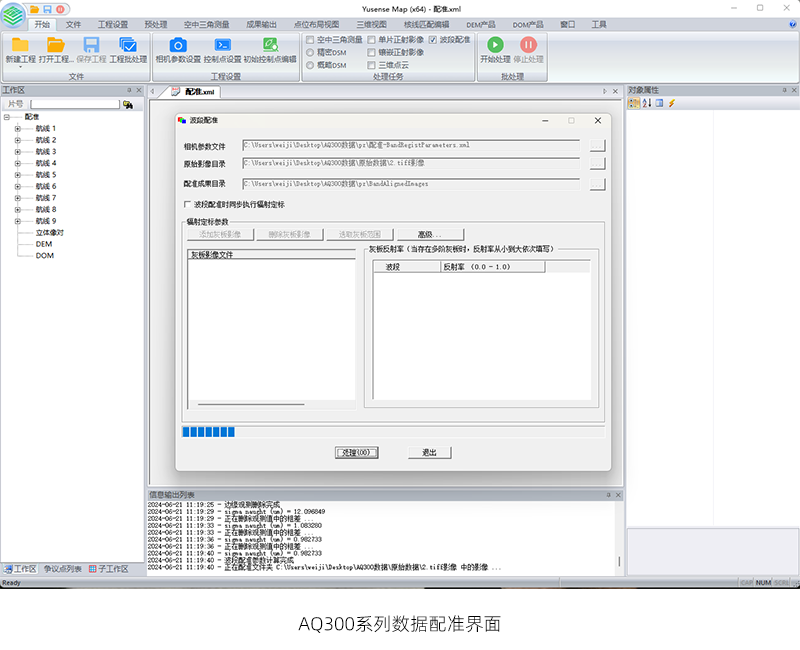Image resolution: width=800 pixels, height=650 pixels.
Task: Open 相机参数设置 camera settings
Action: [x=178, y=45]
